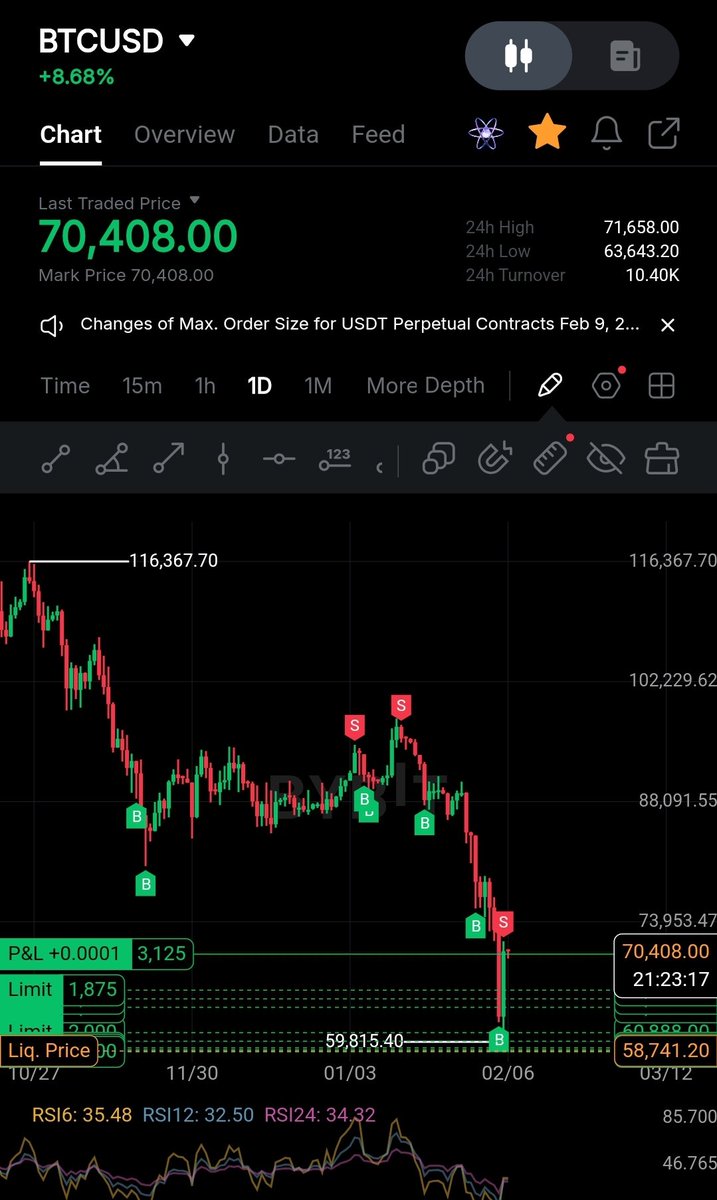Image resolution: width=717 pixels, height=1200 pixels.
Task: Click the 59,815.40 low price label
Action: point(364,1041)
